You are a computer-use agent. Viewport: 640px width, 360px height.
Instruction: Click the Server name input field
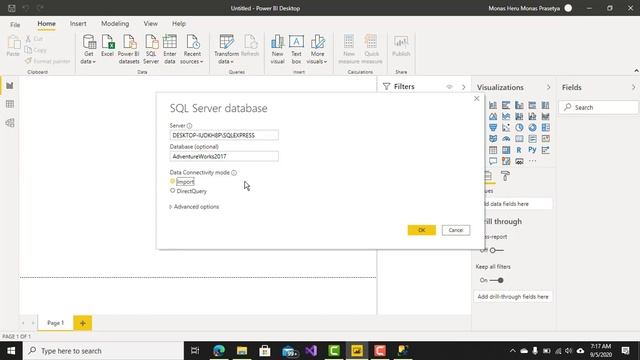(x=224, y=135)
